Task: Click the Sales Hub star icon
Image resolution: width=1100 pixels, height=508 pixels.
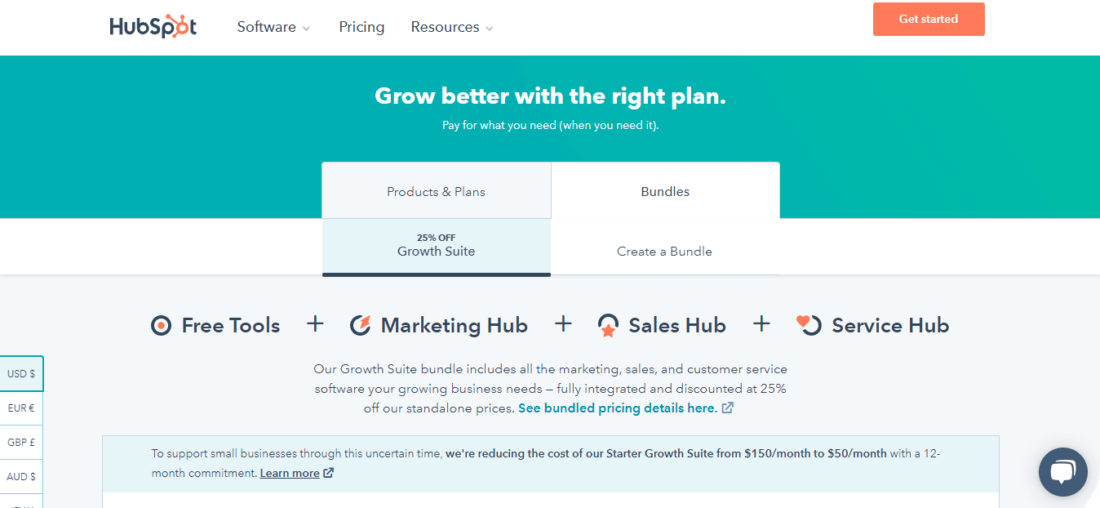Action: [x=608, y=326]
